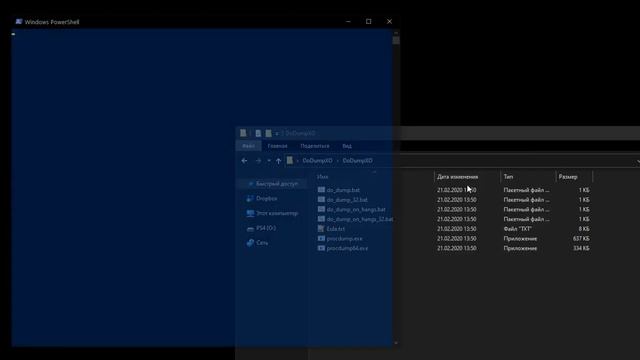The width and height of the screenshot is (640, 360).
Task: Click the 334 КБ size cell
Action: point(581,249)
